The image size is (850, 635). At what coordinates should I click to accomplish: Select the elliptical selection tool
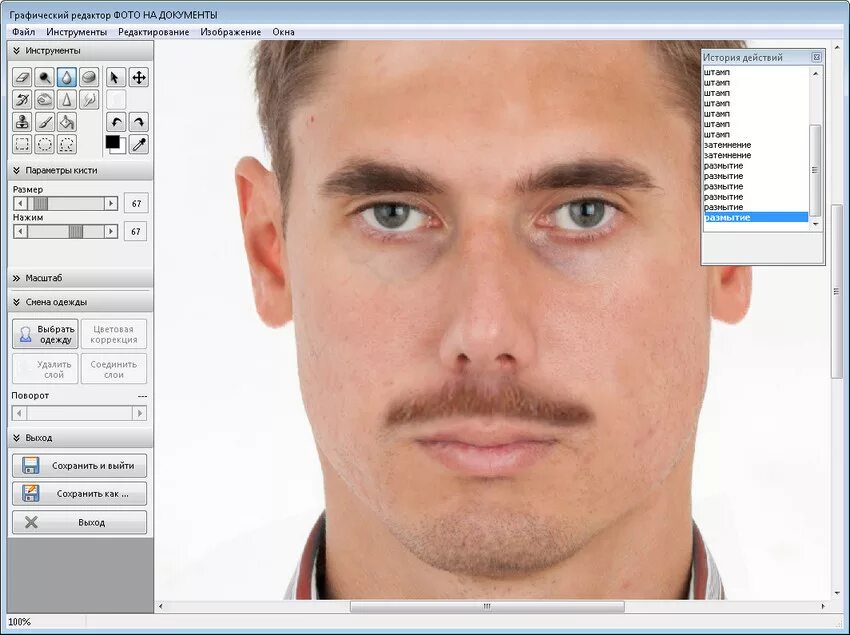pos(44,144)
